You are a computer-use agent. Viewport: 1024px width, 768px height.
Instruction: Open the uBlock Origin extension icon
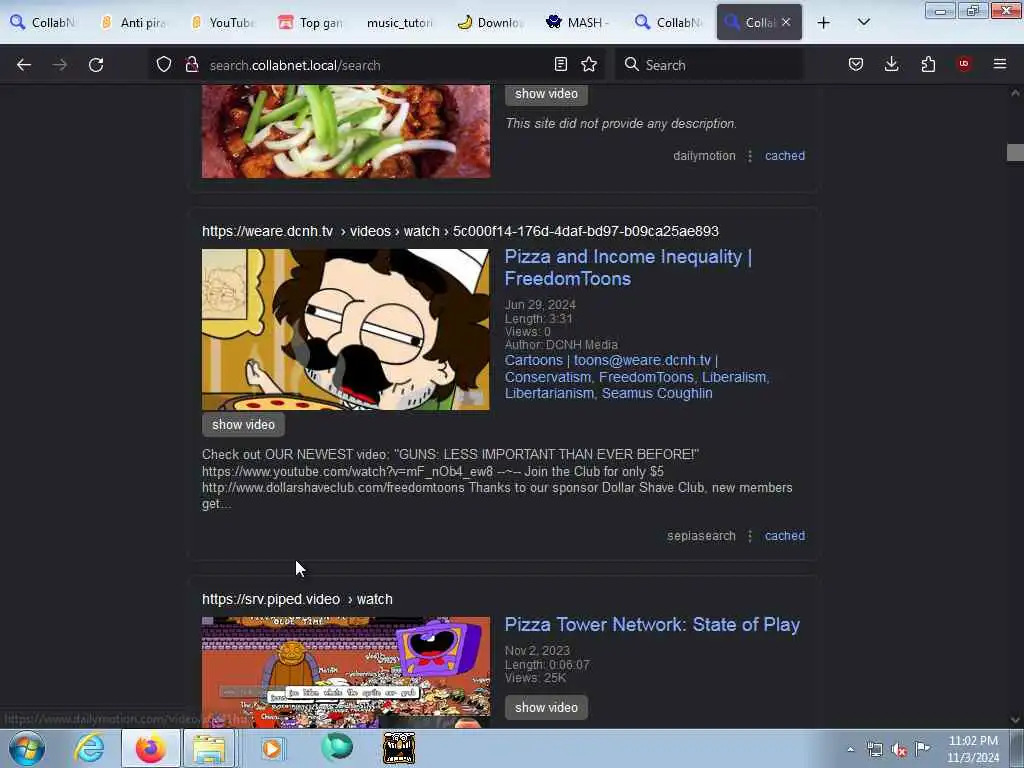click(x=964, y=64)
